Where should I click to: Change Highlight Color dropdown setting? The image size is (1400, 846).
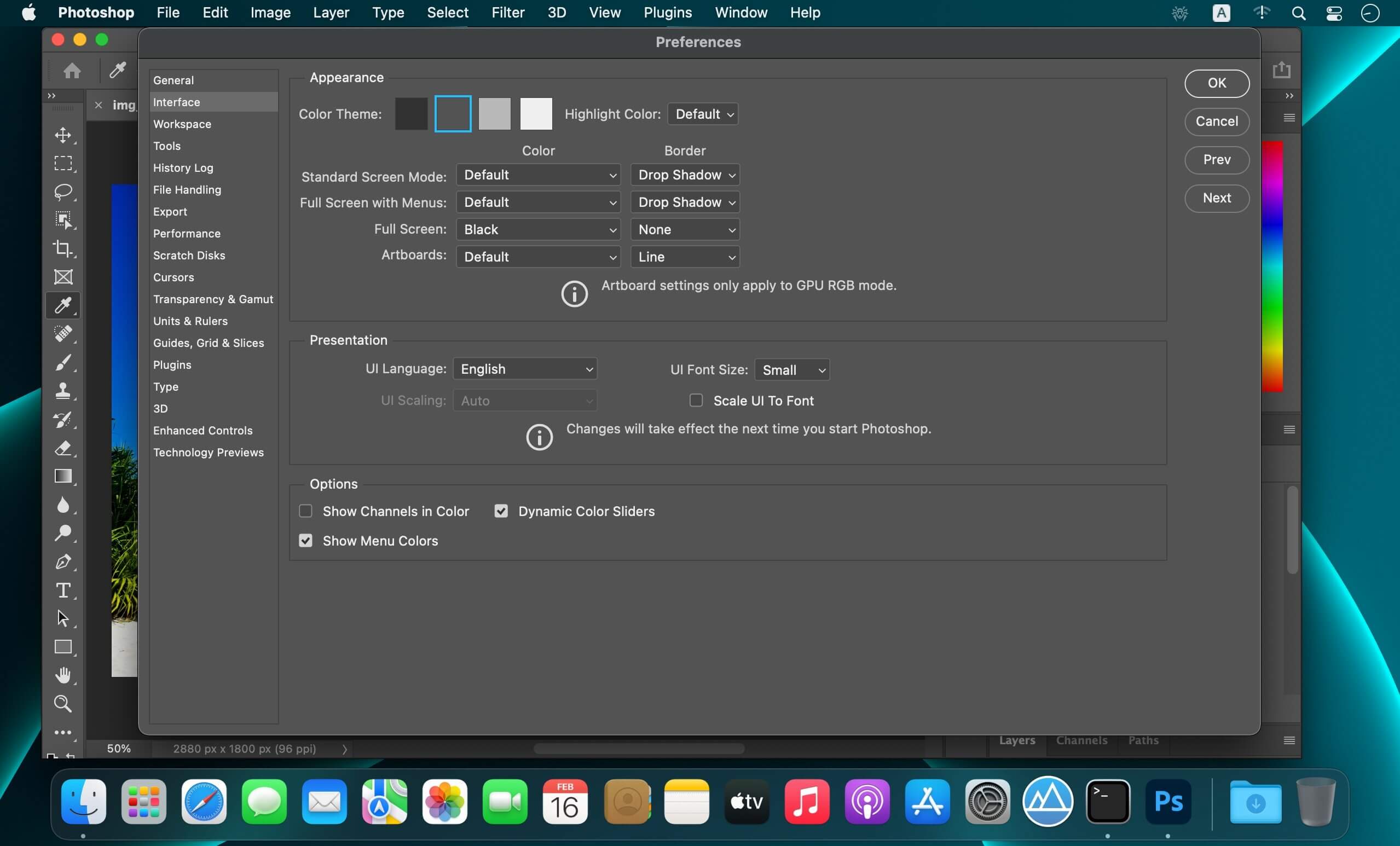pyautogui.click(x=701, y=114)
